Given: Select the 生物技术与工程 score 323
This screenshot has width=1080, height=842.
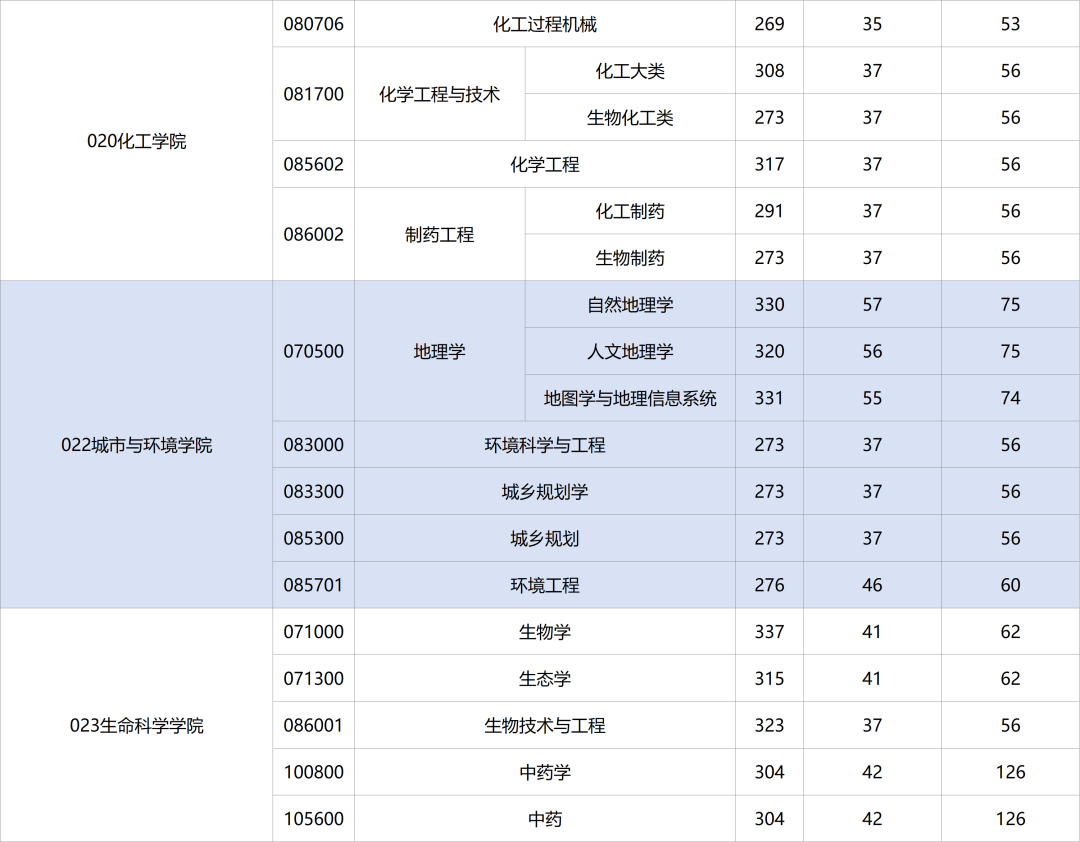Looking at the screenshot, I should coord(769,725).
